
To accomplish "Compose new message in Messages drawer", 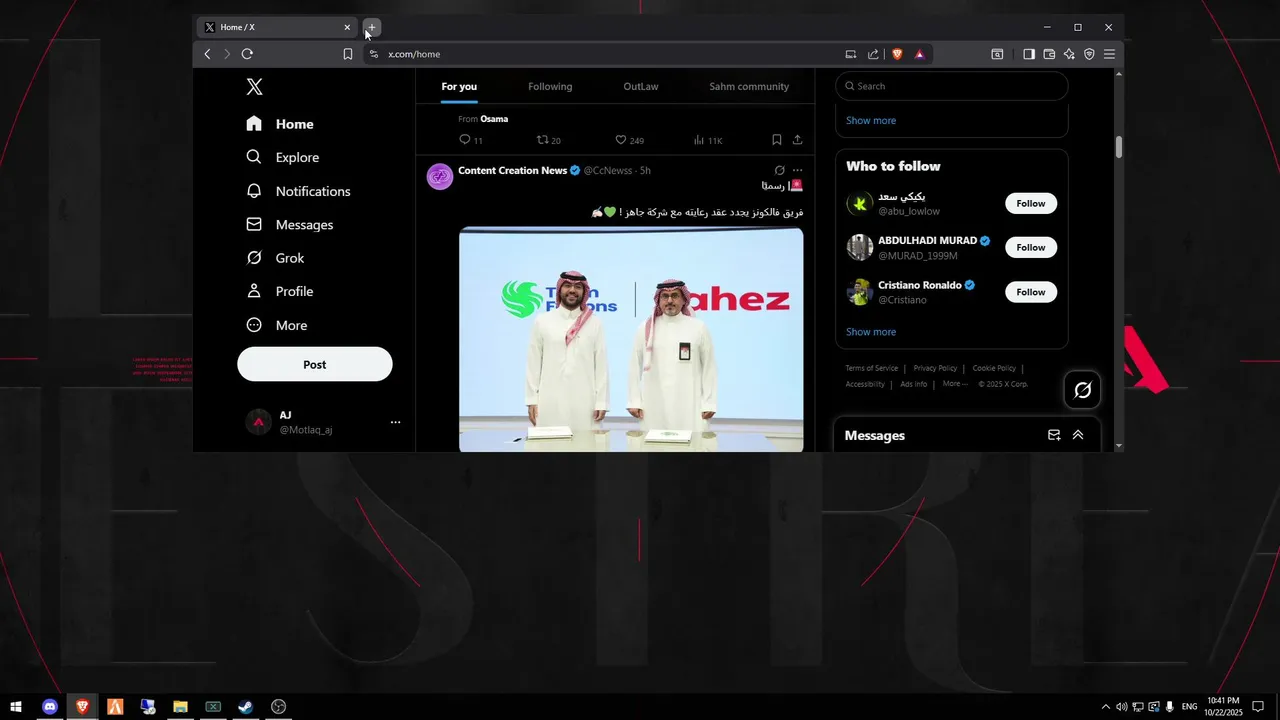I will click(x=1054, y=435).
